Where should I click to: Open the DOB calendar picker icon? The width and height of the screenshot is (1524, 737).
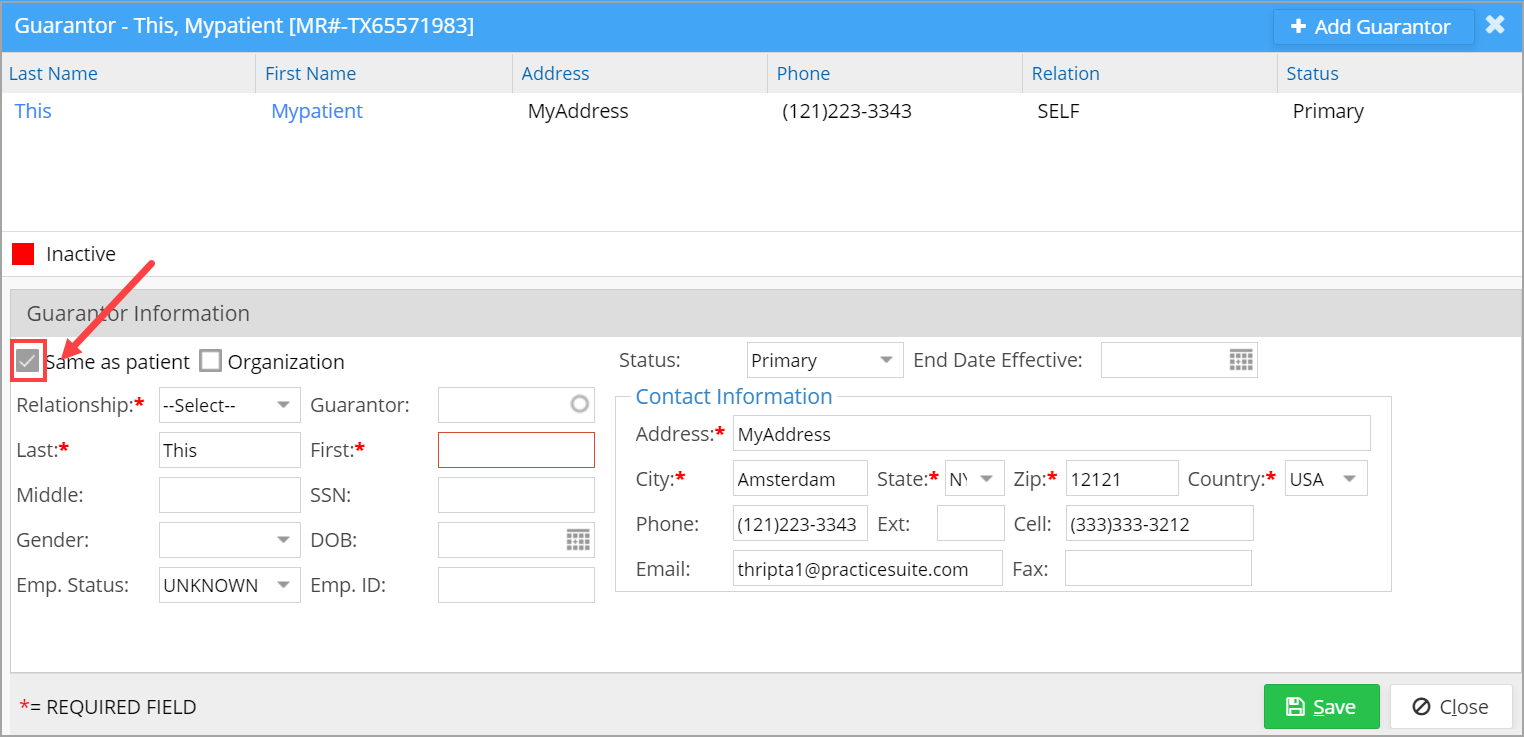[x=578, y=540]
